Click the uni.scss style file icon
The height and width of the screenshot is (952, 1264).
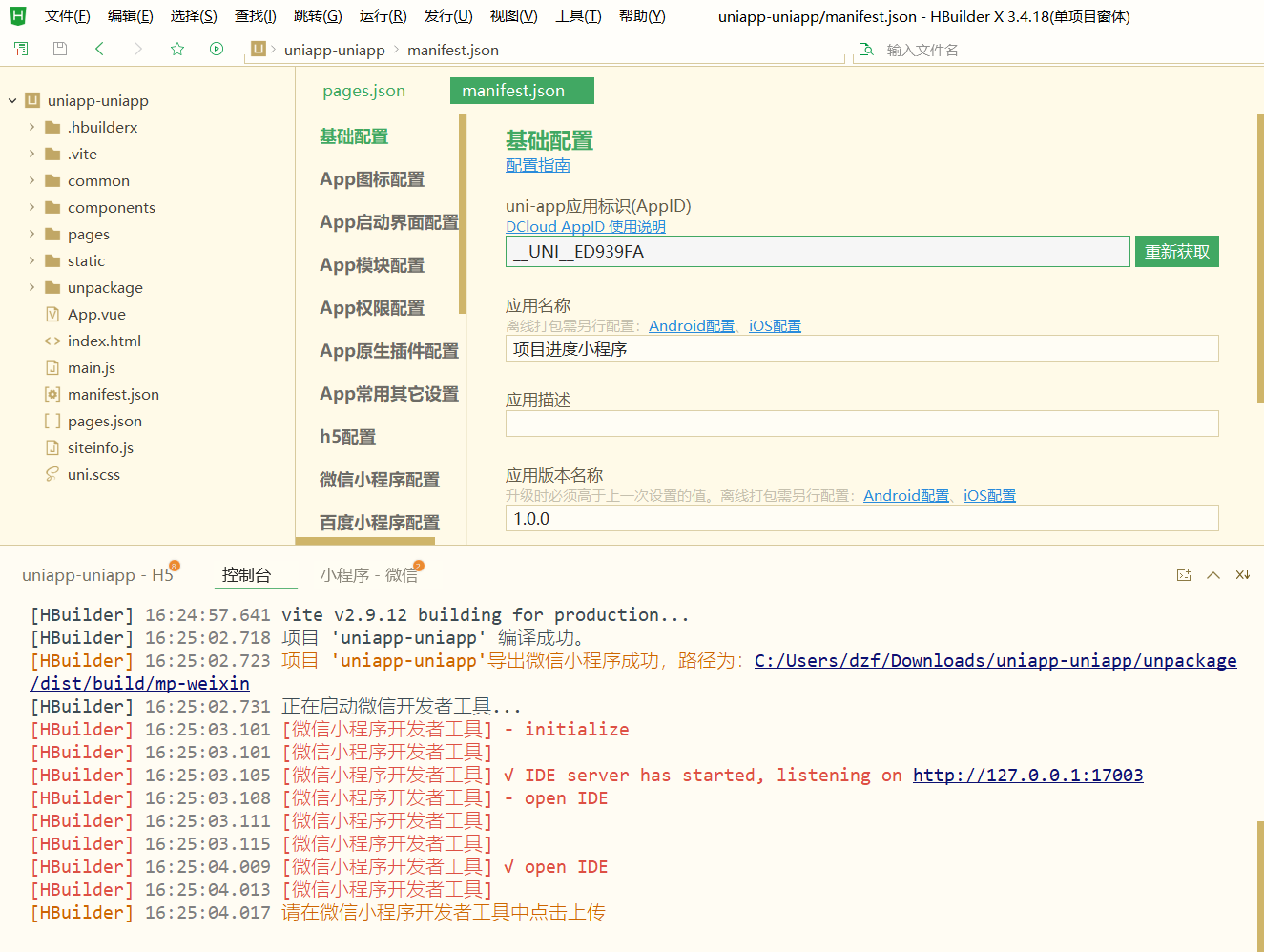pos(52,474)
